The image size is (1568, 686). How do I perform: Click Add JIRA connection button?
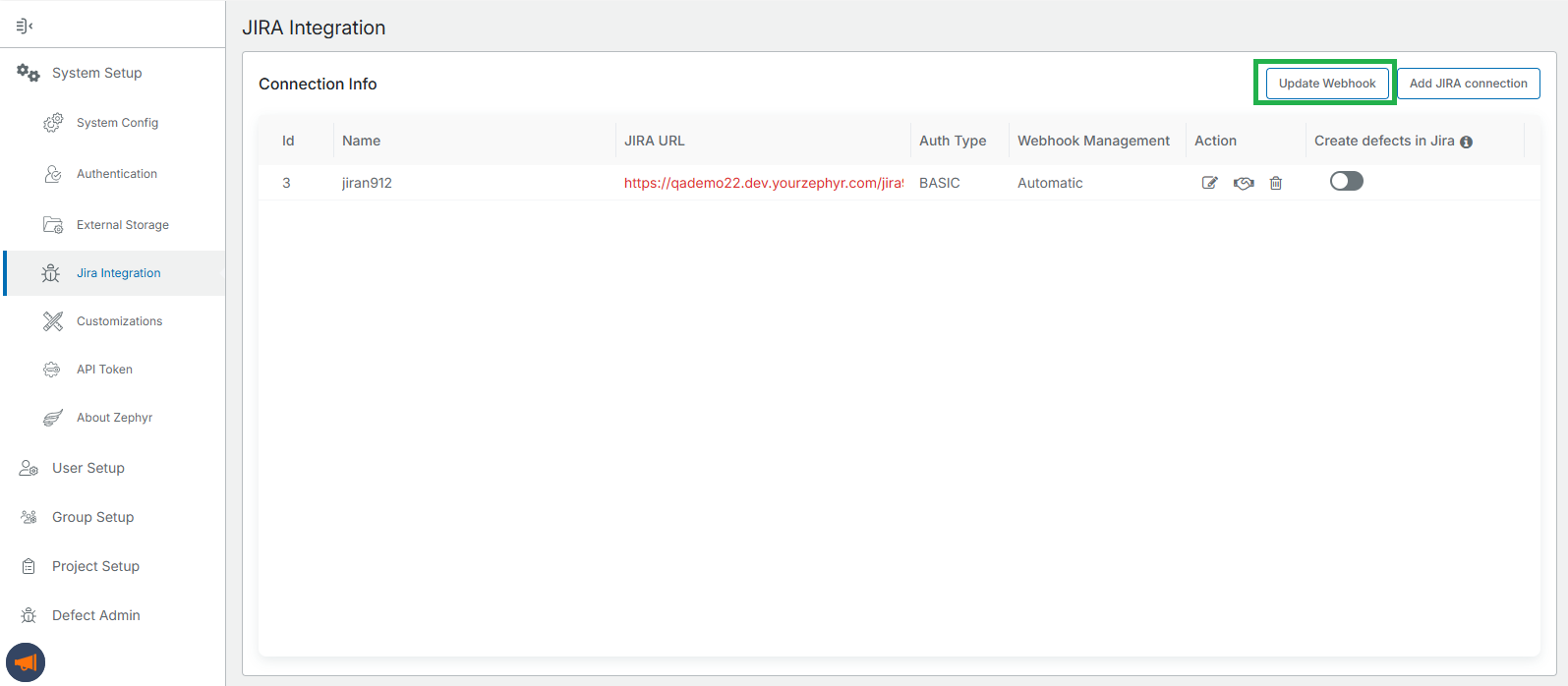[1468, 84]
